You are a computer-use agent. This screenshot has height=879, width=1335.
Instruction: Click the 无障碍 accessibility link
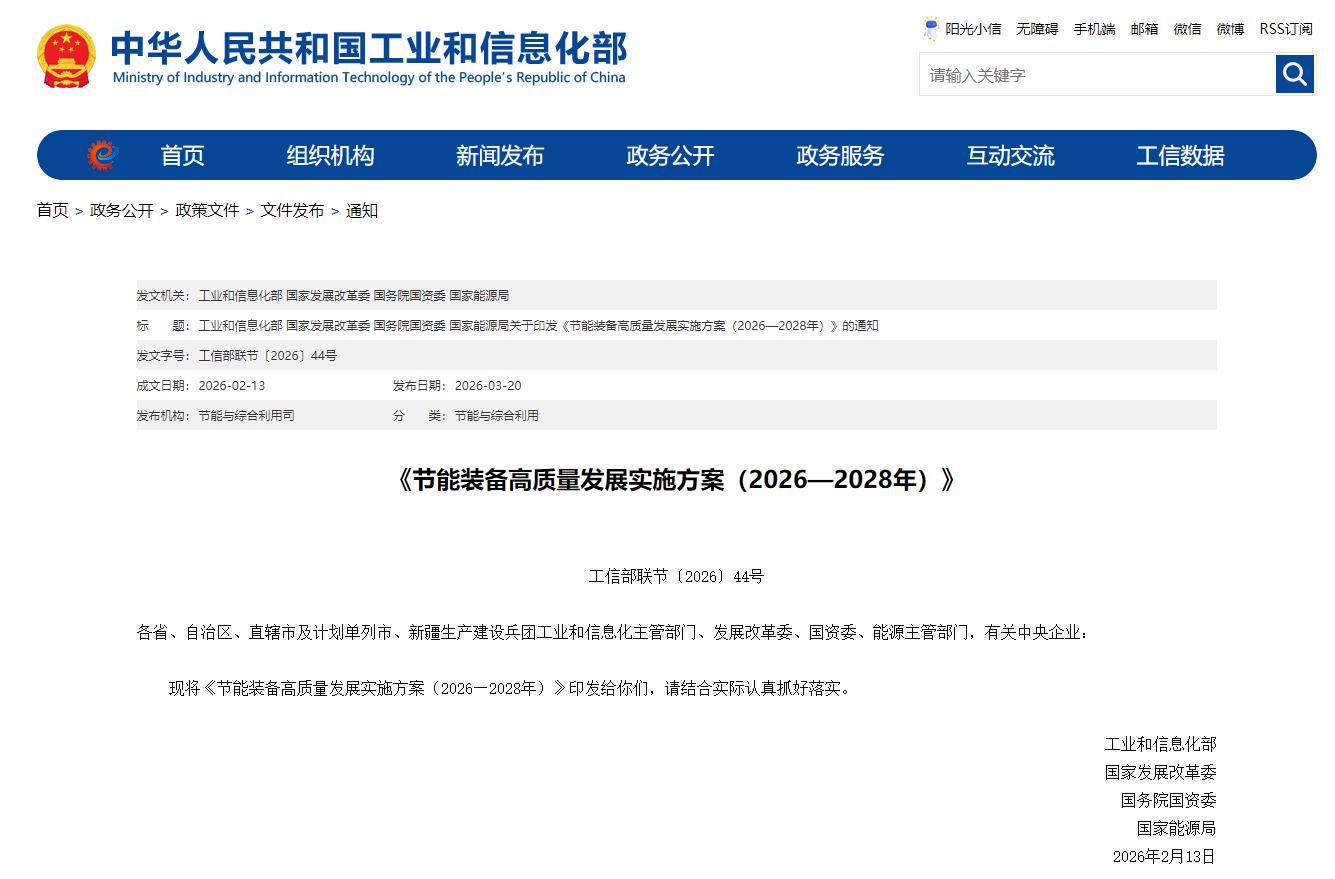pos(1037,29)
